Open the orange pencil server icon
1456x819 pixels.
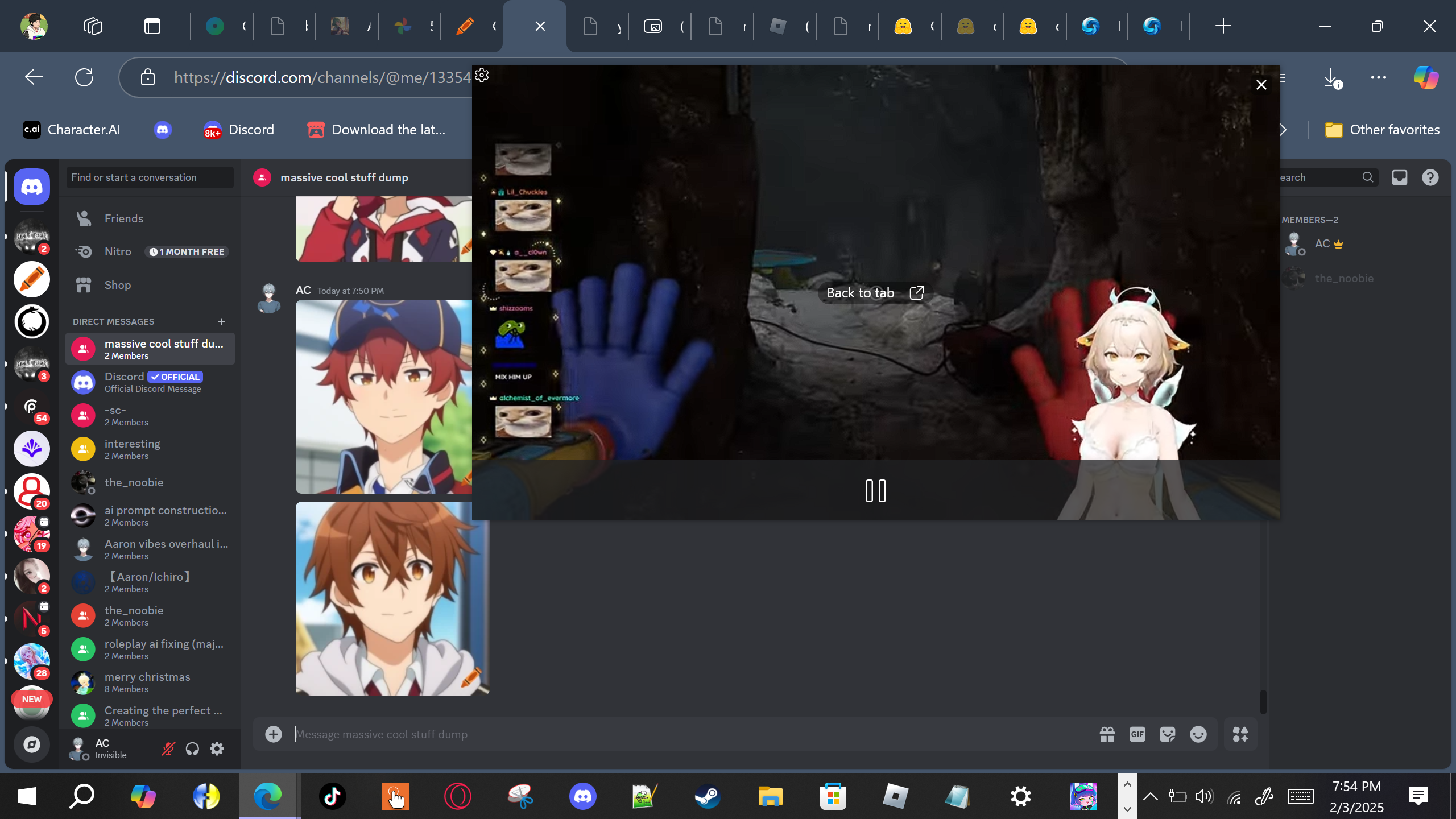[32, 279]
